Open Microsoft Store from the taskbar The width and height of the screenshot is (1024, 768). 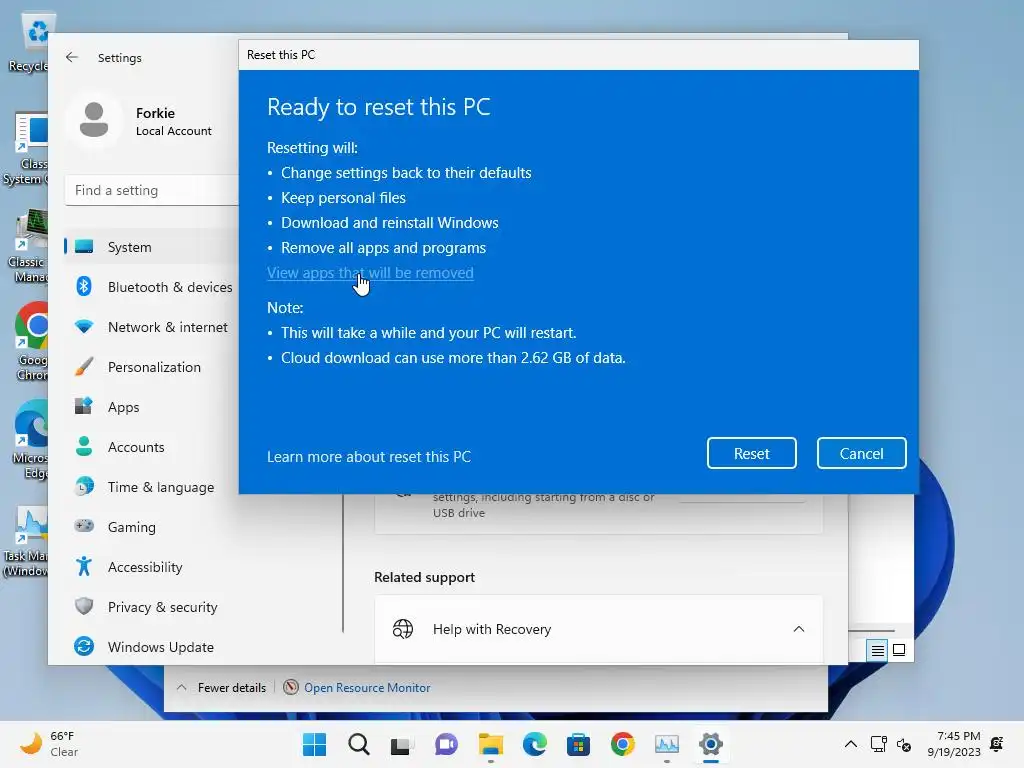[x=578, y=744]
